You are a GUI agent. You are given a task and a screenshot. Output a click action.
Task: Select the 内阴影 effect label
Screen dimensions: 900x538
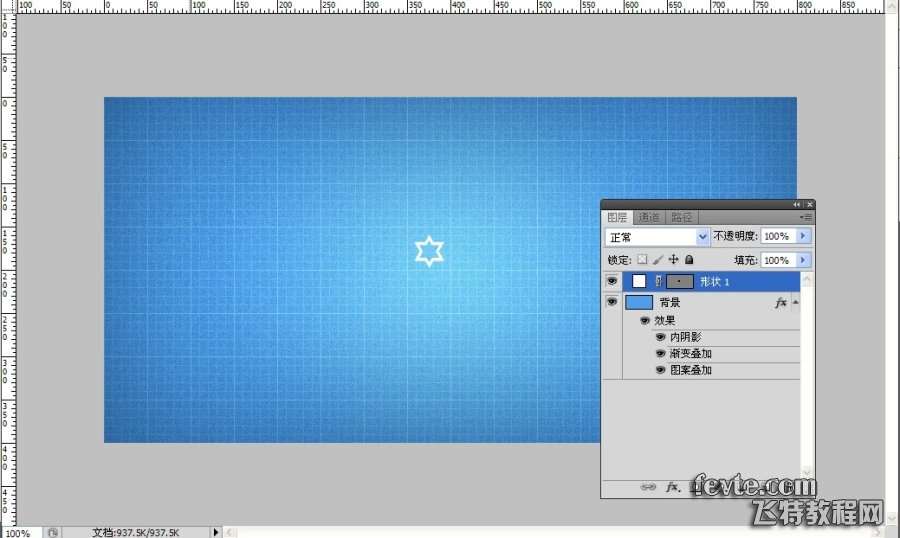[x=685, y=337]
